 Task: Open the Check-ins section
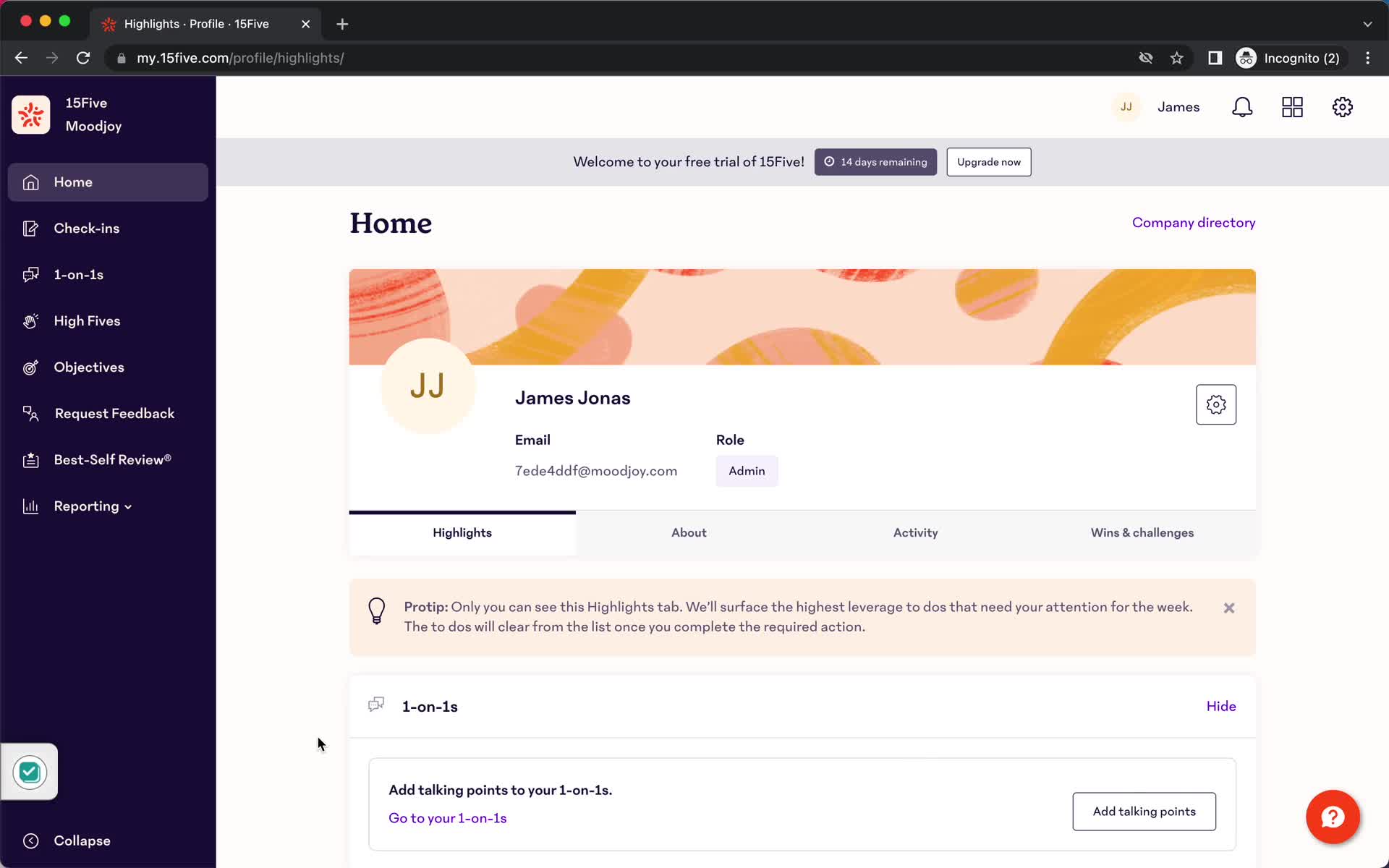point(86,228)
